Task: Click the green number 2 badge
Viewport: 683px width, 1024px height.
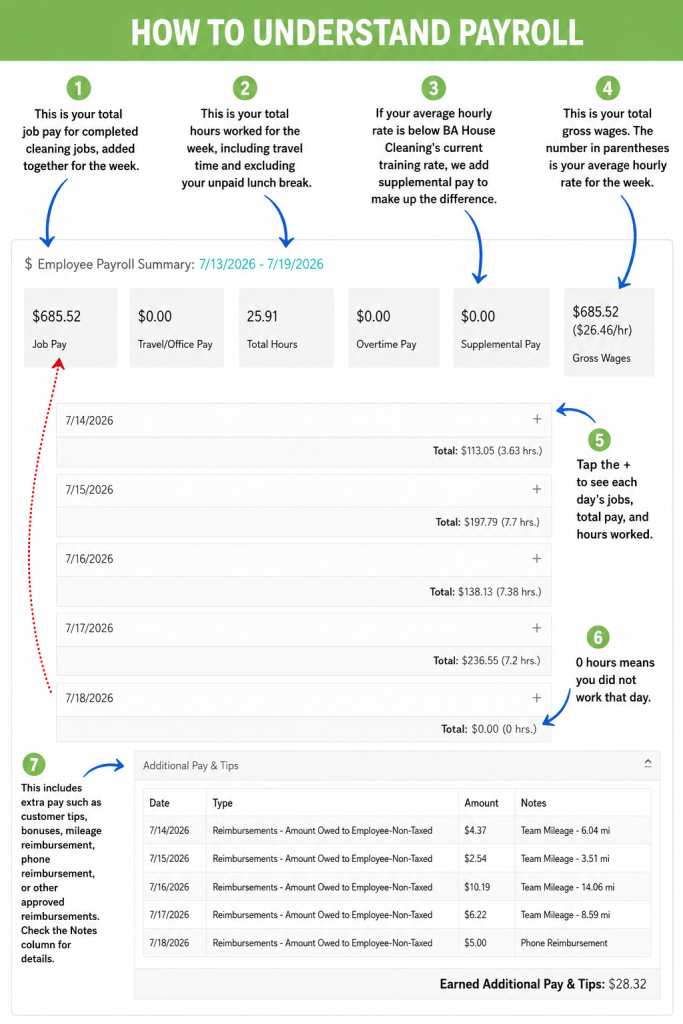Action: 245,88
